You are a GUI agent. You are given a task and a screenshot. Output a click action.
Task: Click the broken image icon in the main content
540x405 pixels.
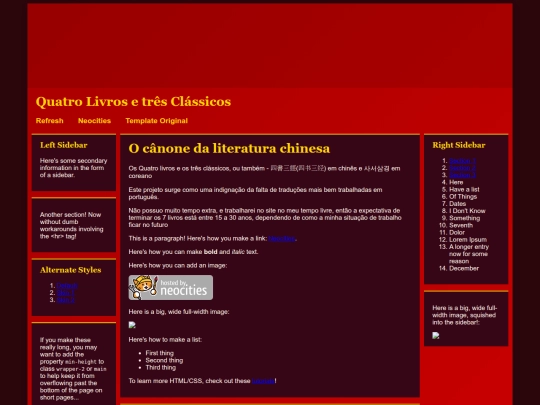(132, 325)
